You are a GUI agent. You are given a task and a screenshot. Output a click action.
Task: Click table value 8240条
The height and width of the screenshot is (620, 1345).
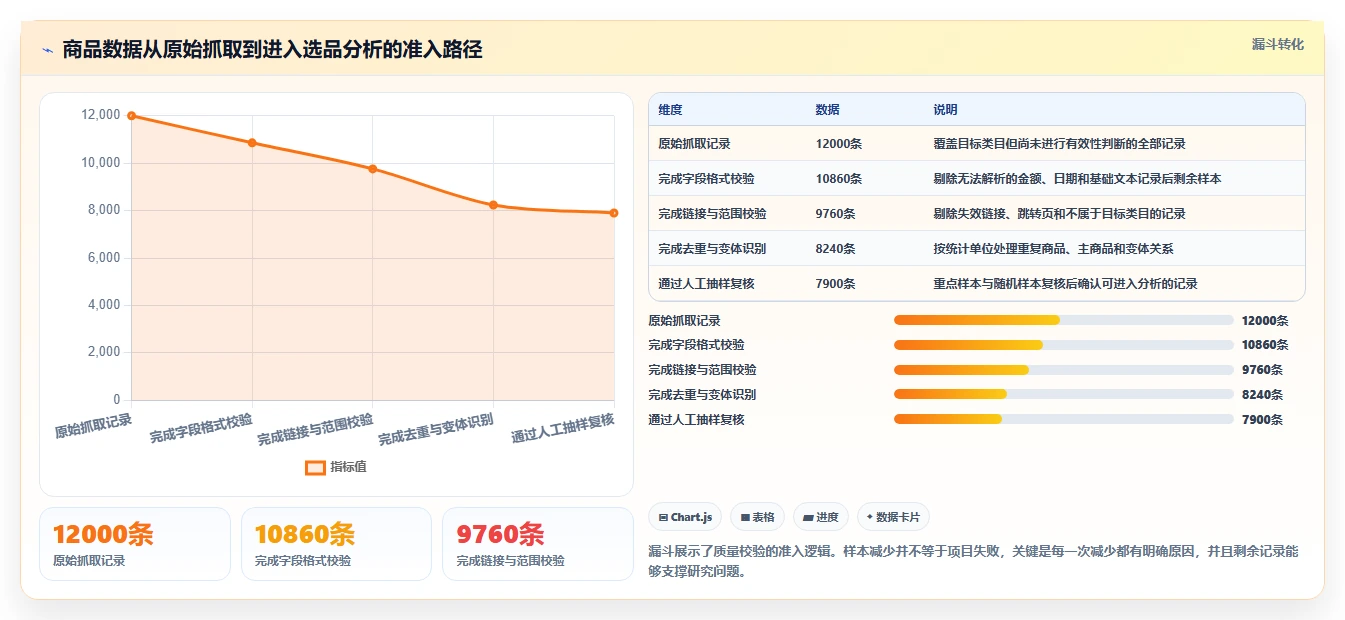pos(835,249)
